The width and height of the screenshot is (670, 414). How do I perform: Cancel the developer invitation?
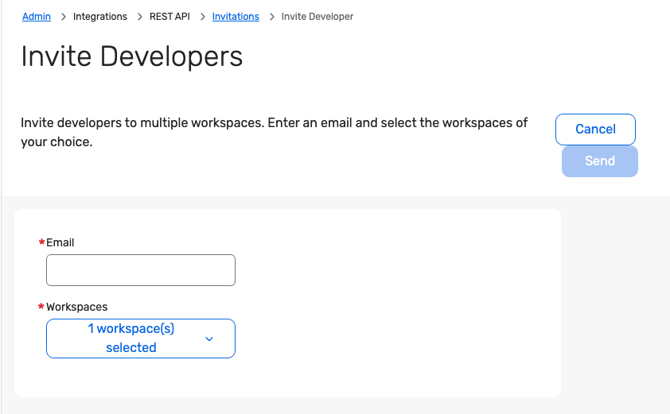[595, 129]
